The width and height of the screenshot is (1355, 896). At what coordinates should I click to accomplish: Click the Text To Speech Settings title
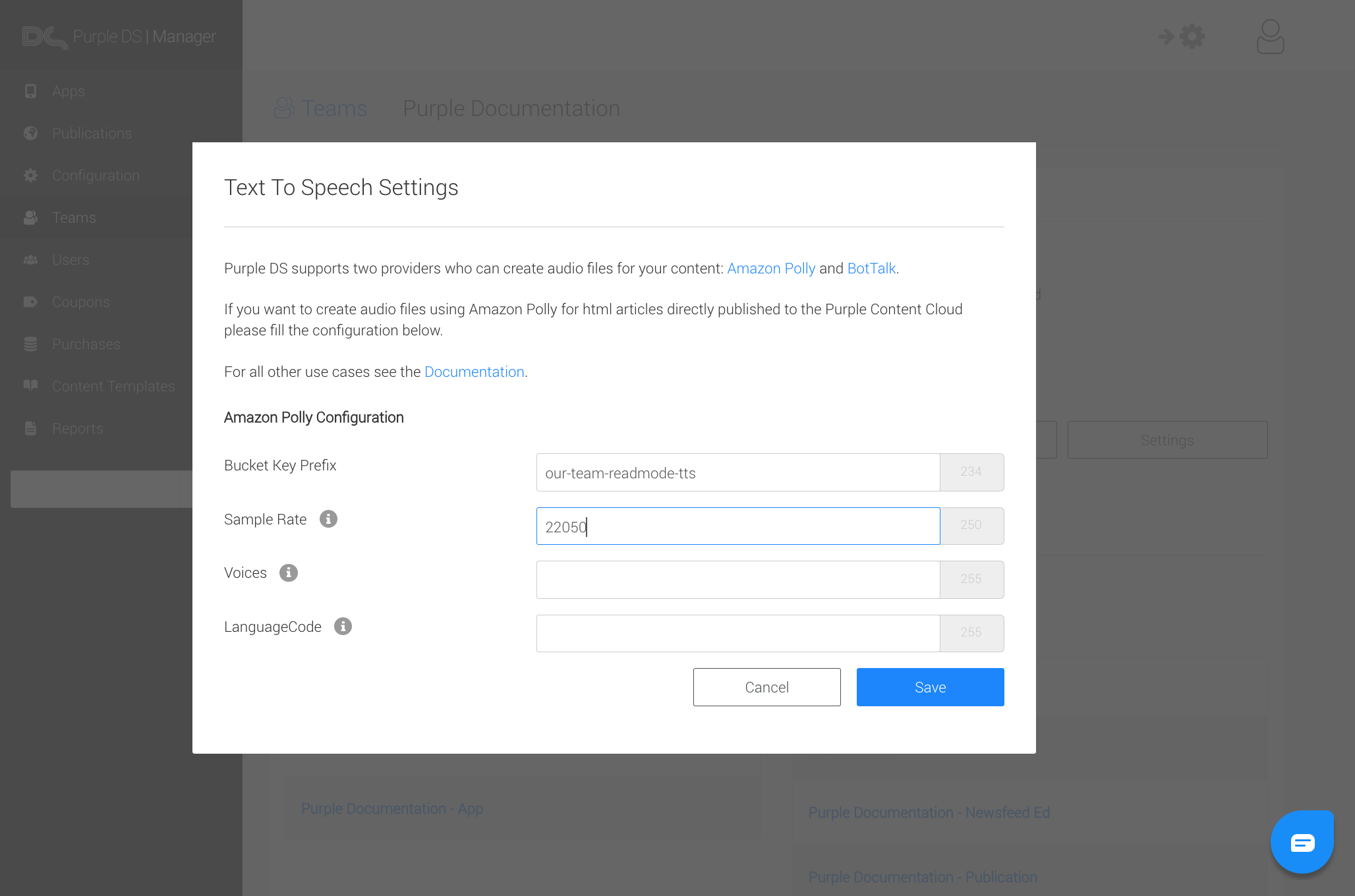pos(341,188)
